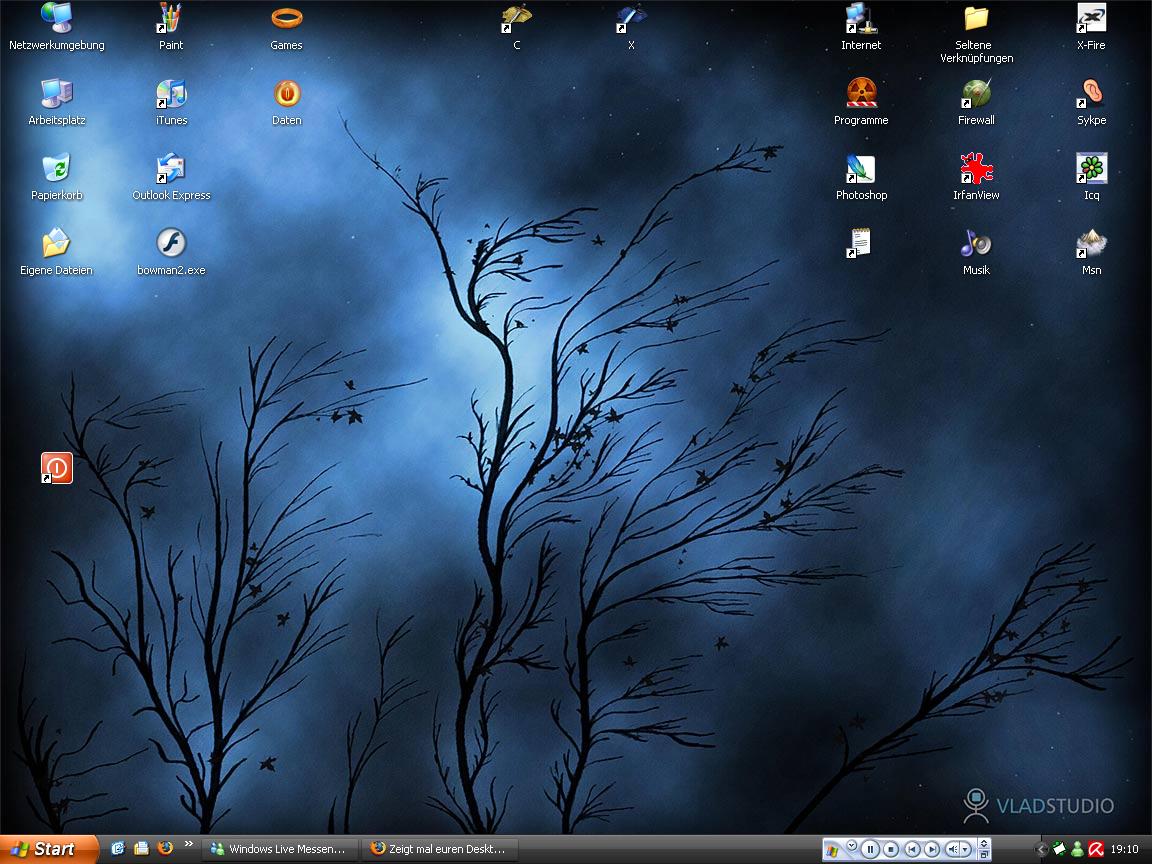Pause playback in media player toolbar
The width and height of the screenshot is (1152, 864).
(x=870, y=849)
